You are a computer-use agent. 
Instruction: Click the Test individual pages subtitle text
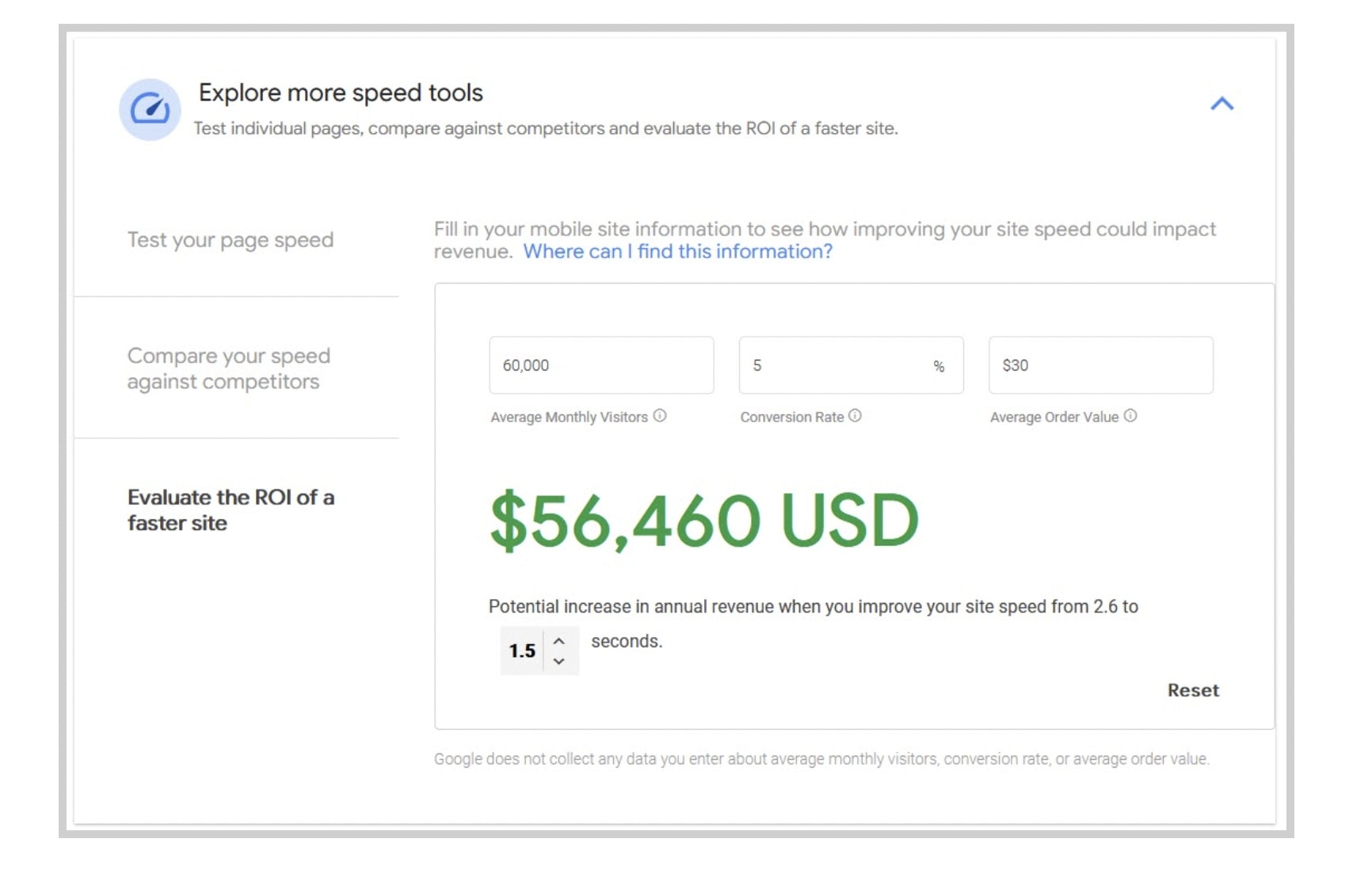click(546, 128)
